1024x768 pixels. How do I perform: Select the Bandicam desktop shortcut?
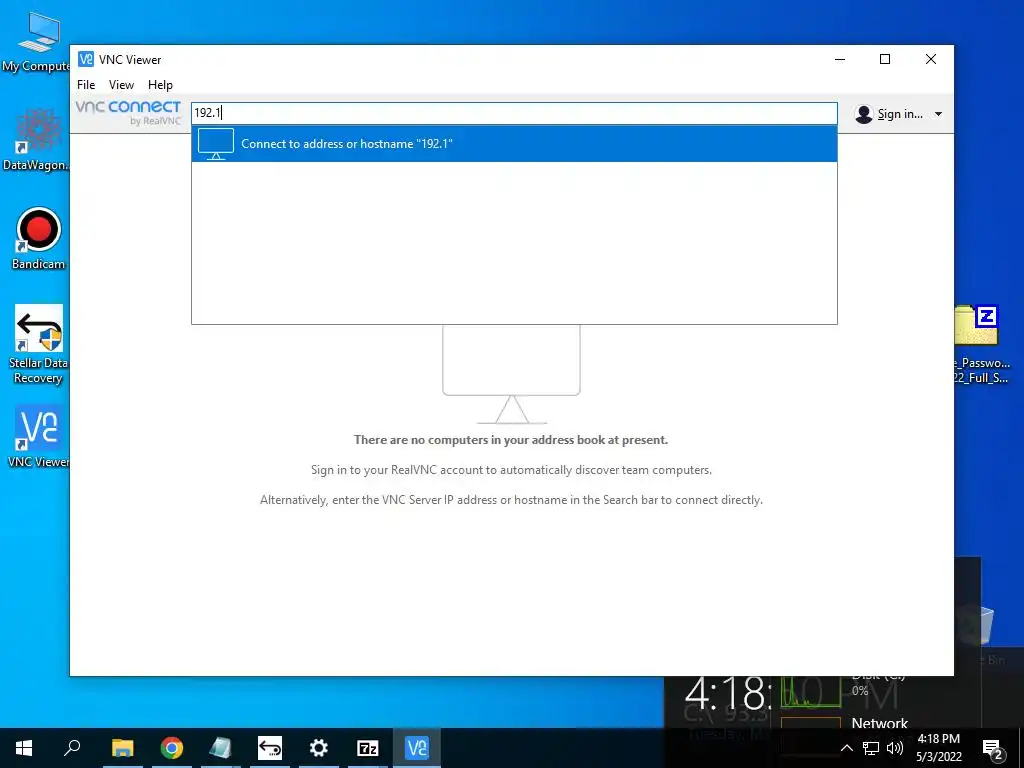pos(39,238)
